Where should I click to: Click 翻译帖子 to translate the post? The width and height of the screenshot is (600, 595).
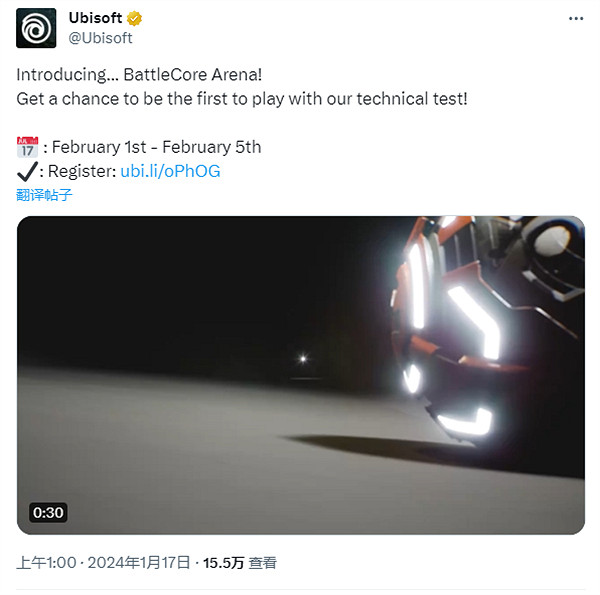click(x=44, y=194)
